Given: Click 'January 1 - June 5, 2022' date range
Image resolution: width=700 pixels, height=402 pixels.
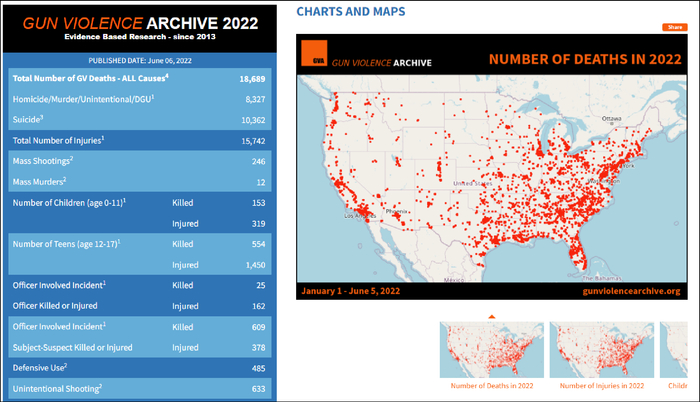Looking at the screenshot, I should (350, 291).
